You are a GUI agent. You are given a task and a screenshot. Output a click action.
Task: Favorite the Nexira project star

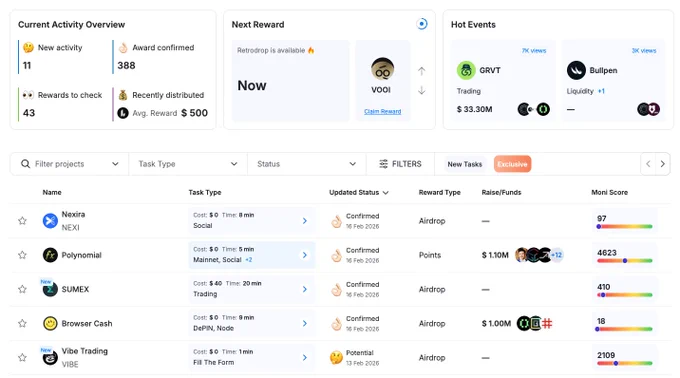pyautogui.click(x=22, y=221)
